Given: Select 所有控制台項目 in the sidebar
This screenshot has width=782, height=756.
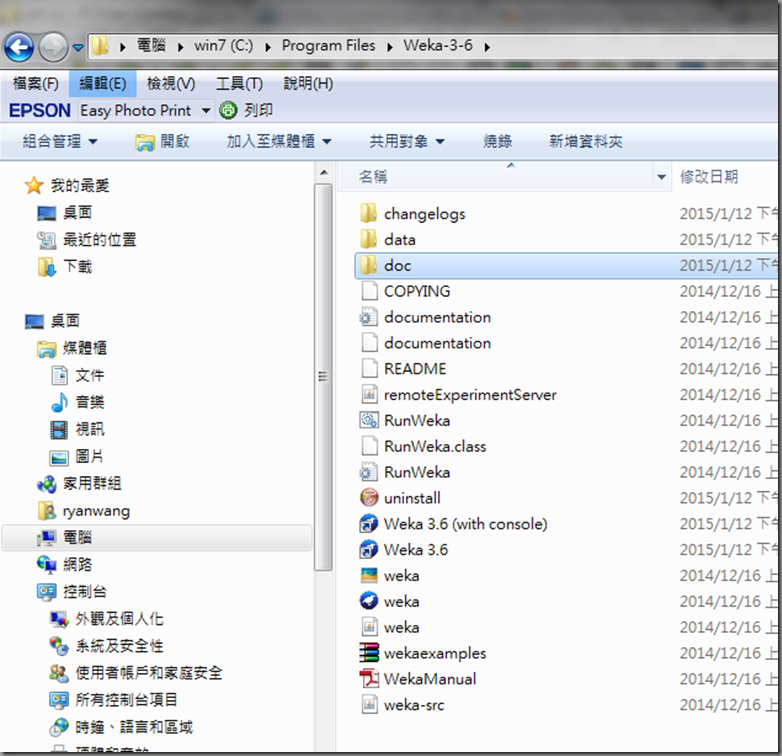Looking at the screenshot, I should [113, 700].
